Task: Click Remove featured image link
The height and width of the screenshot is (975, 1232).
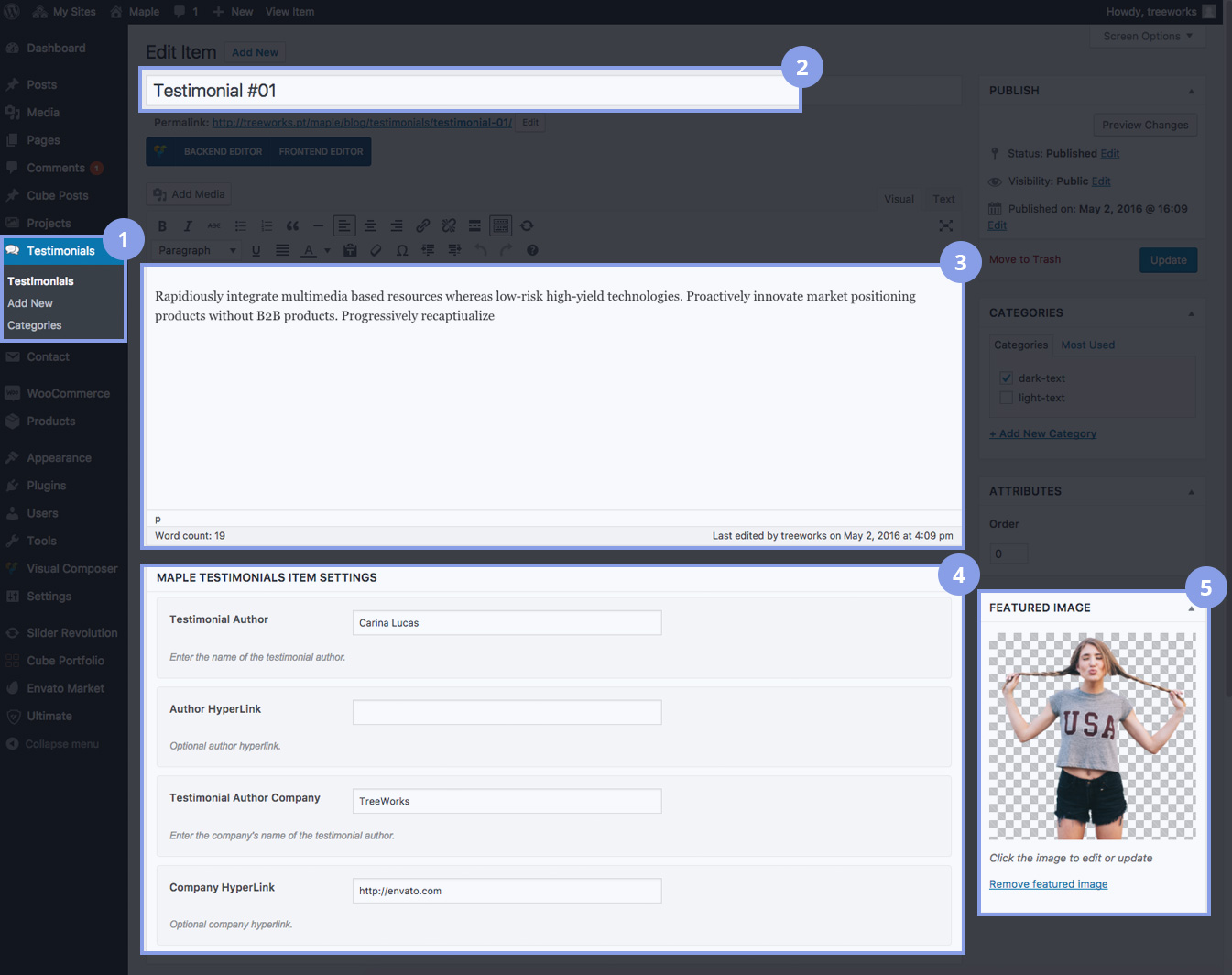Action: pyautogui.click(x=1048, y=884)
